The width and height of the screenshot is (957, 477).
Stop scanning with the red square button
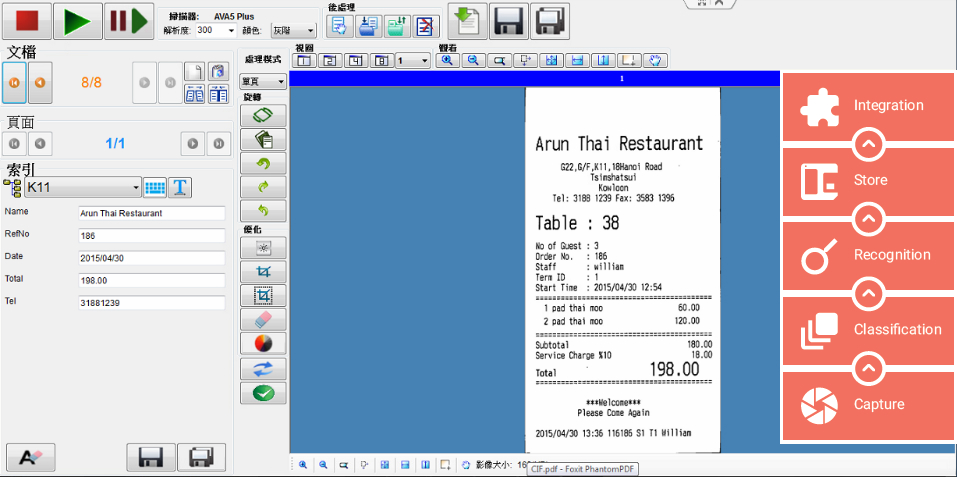26,21
